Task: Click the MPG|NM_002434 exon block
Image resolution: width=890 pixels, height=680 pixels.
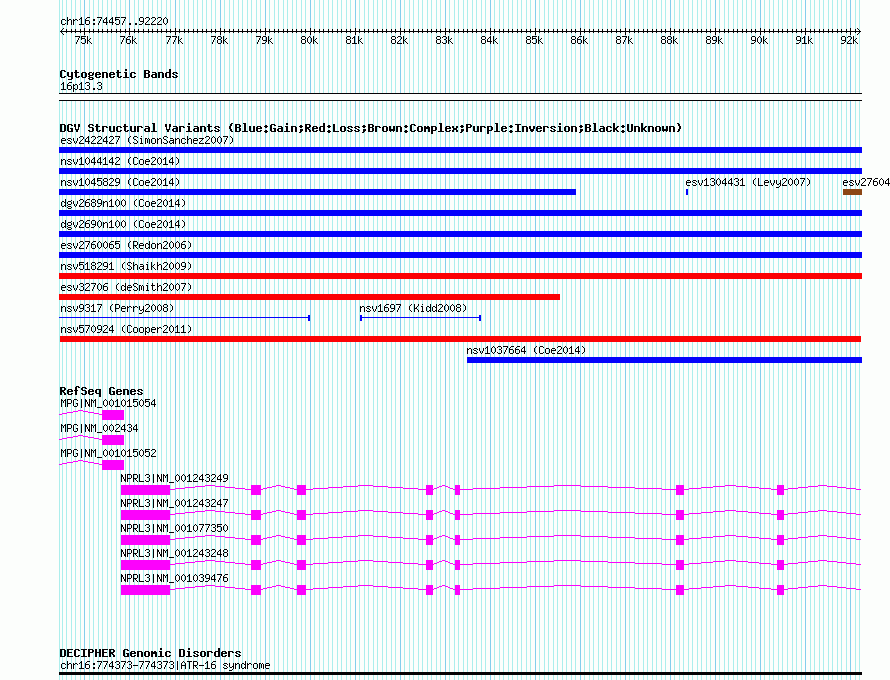Action: [x=113, y=440]
